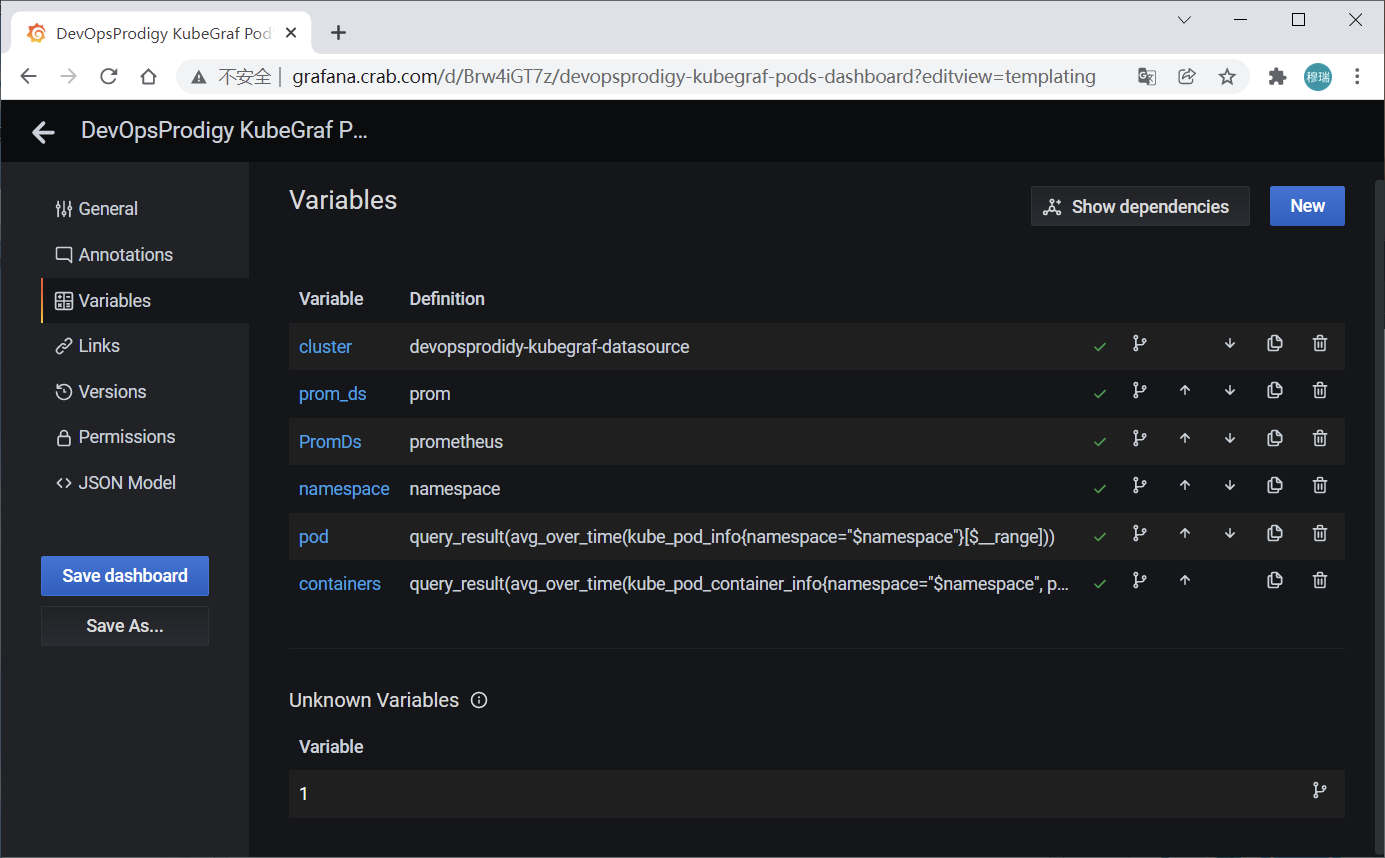Show usages of the containers variable
This screenshot has height=858, width=1385.
click(x=1139, y=580)
